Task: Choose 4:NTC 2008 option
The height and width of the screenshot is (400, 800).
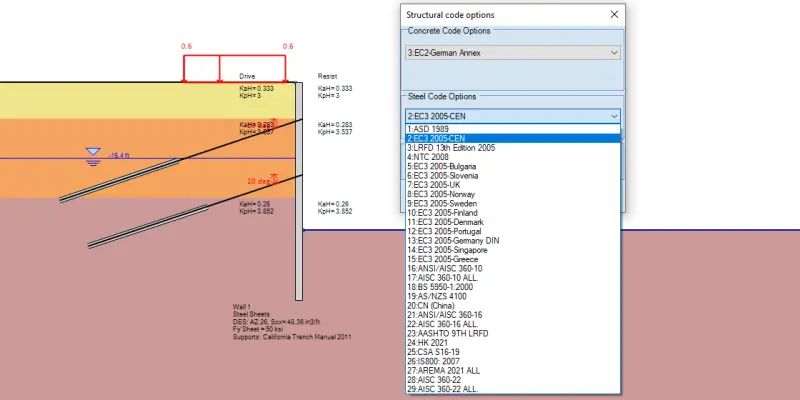Action: (513, 157)
